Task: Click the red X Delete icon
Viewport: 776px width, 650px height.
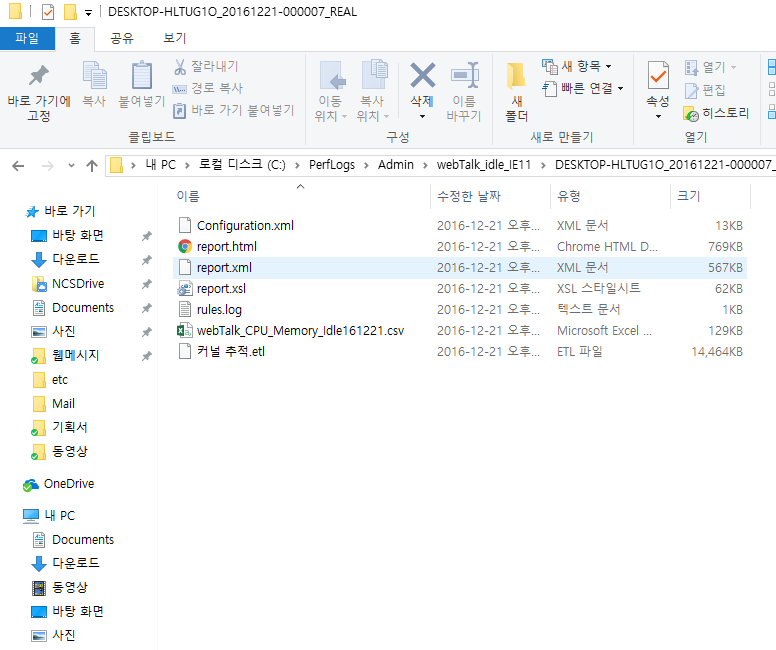Action: click(423, 75)
